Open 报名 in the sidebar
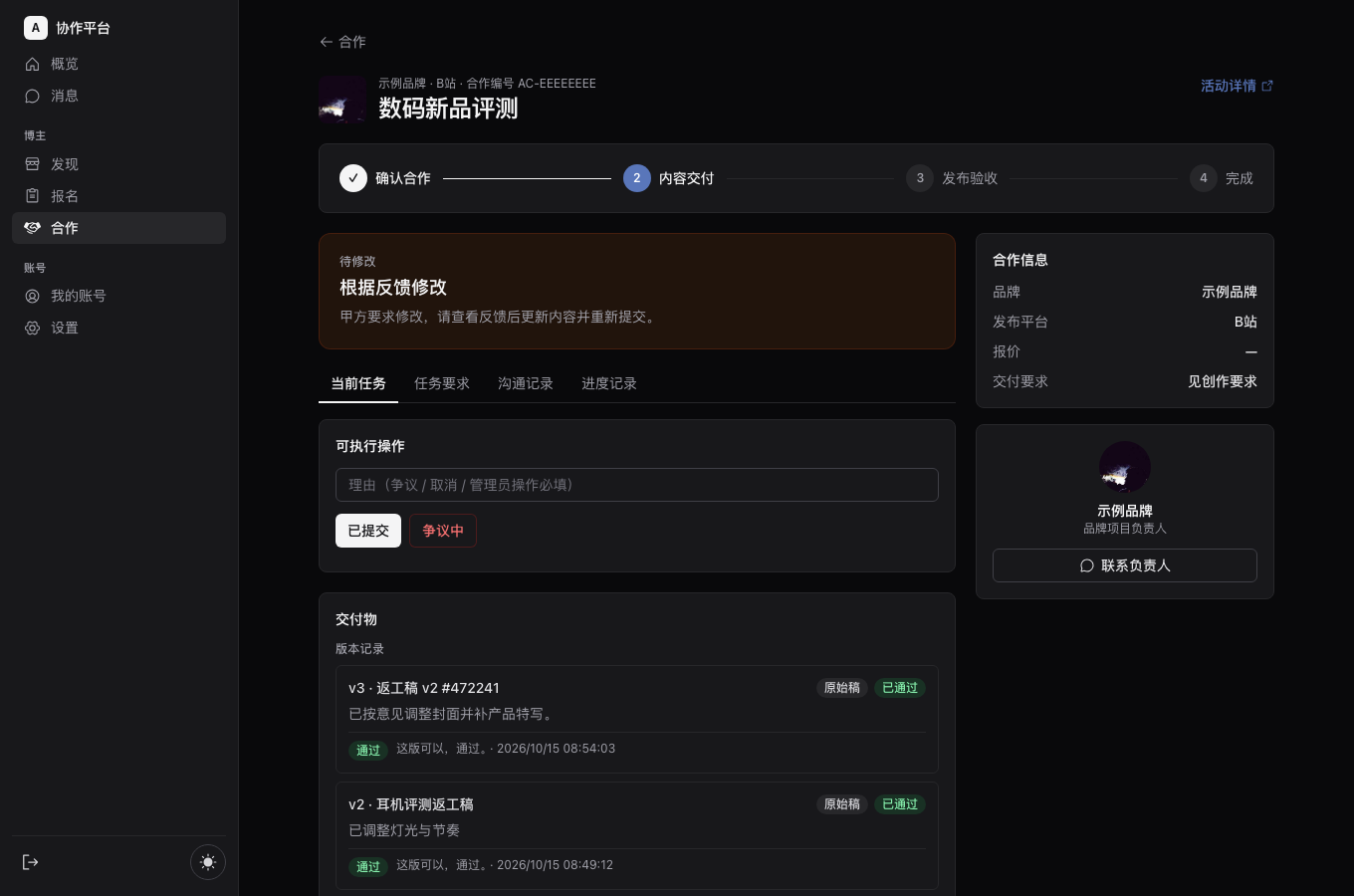This screenshot has height=896, width=1354. (118, 196)
